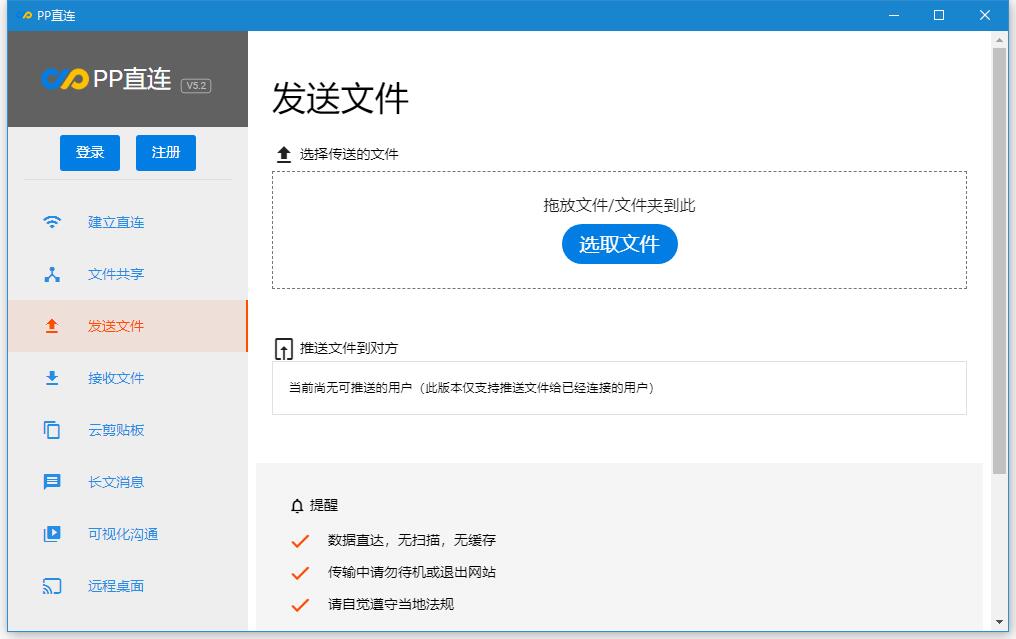Click the cast screen icon beside 远程桌面
Image resolution: width=1016 pixels, height=639 pixels.
[52, 586]
